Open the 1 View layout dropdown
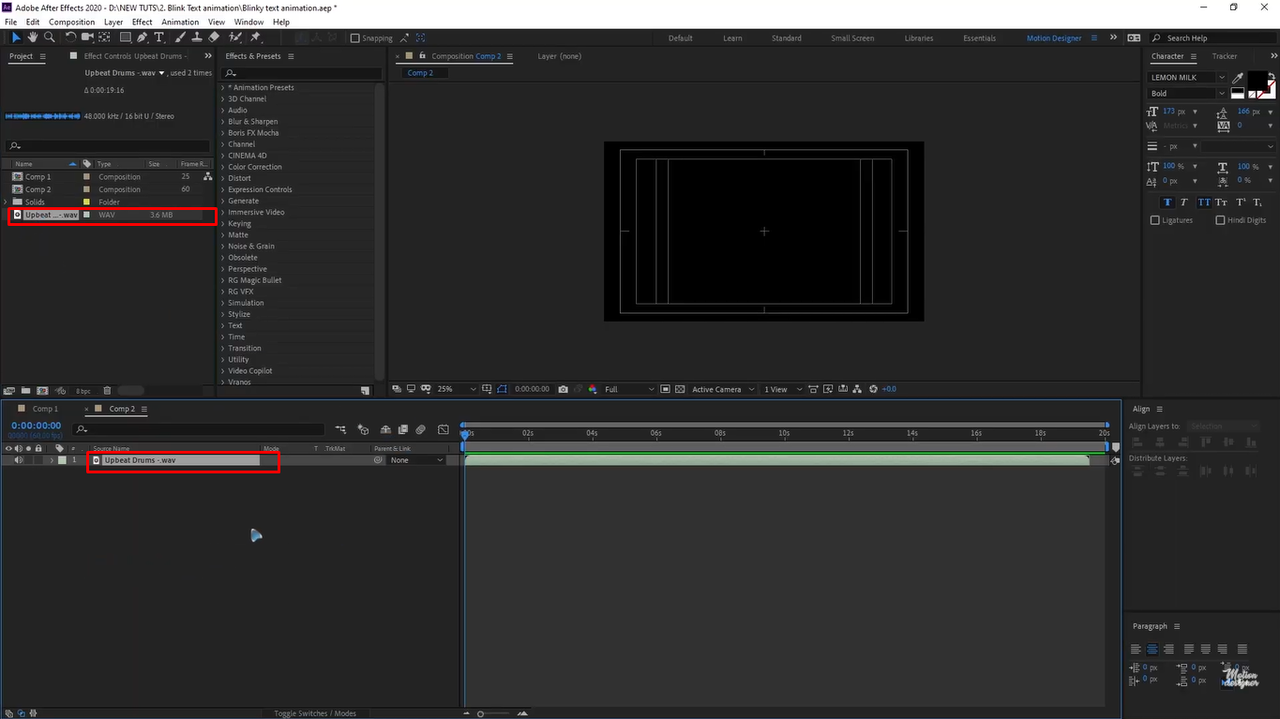 pos(782,389)
